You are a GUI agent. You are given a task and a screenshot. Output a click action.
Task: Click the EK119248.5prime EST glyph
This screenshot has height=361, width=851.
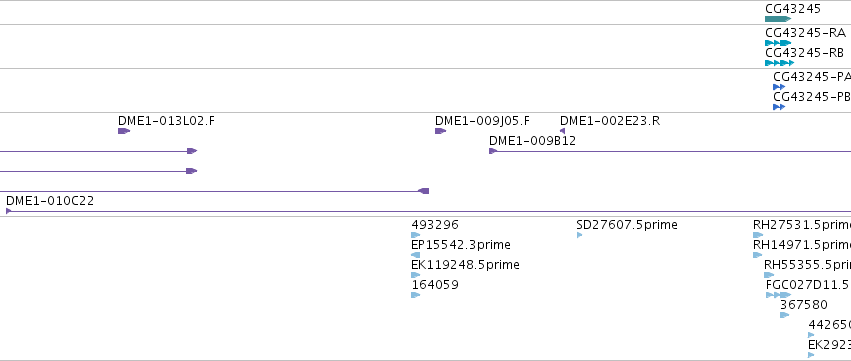pos(416,275)
